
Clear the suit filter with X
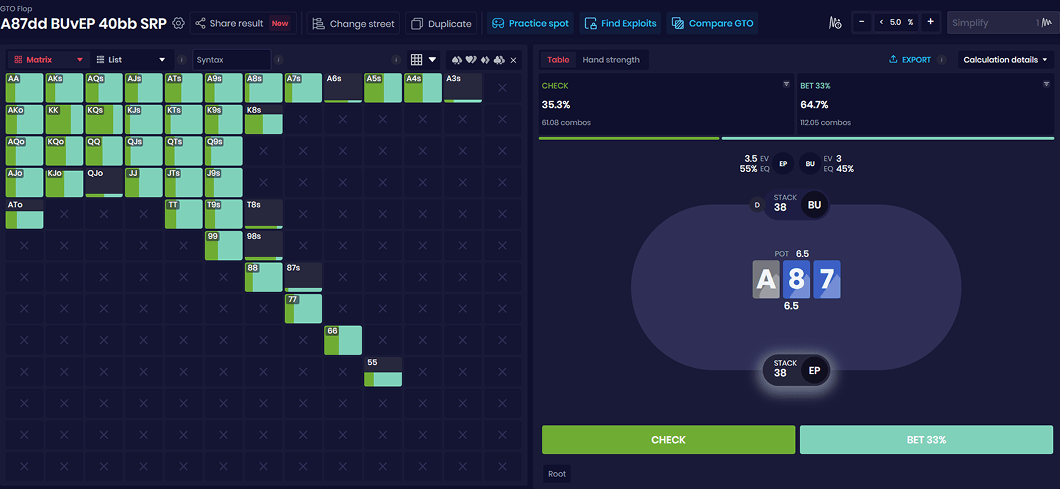coord(513,60)
